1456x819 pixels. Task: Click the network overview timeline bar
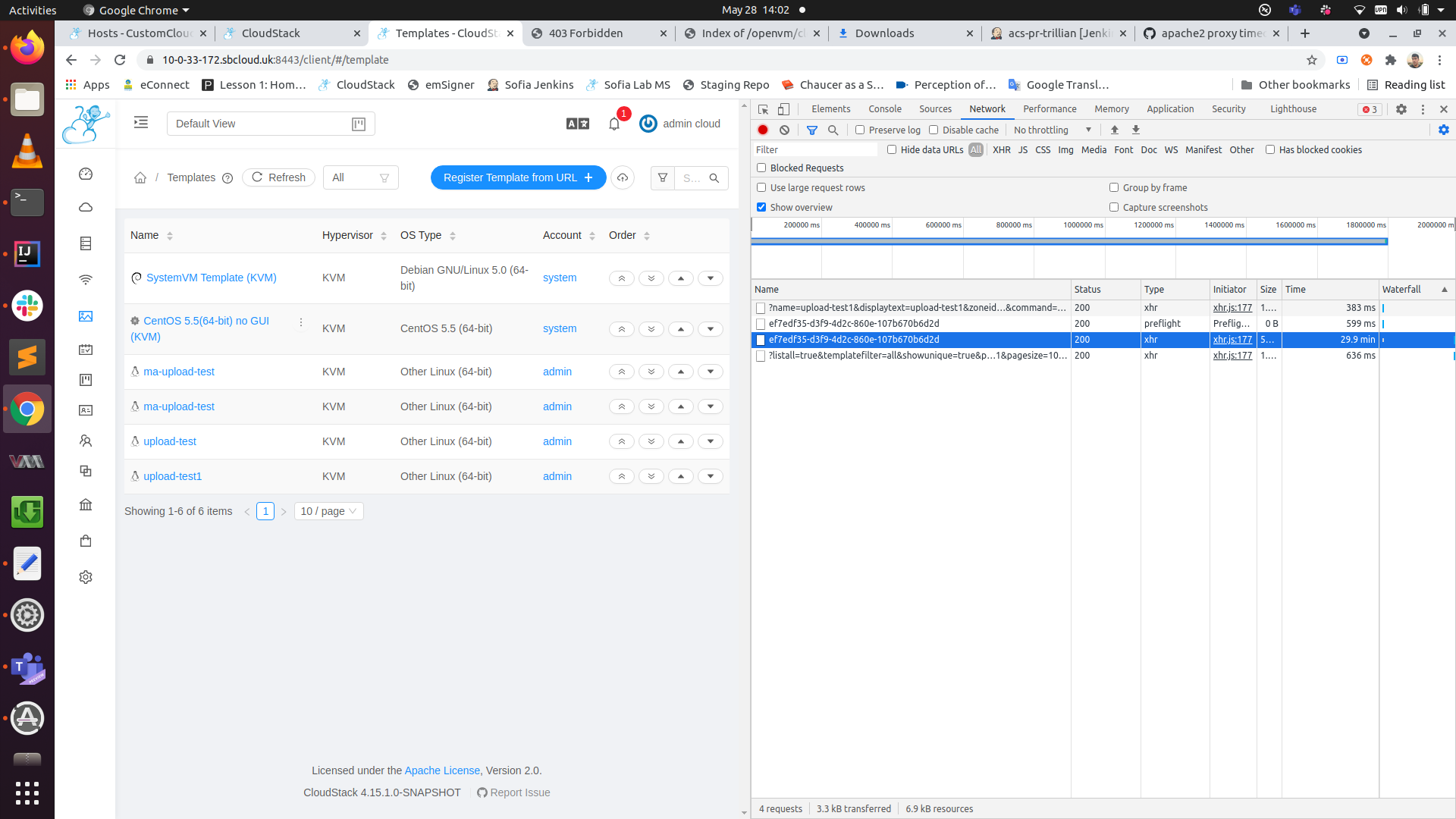1069,241
